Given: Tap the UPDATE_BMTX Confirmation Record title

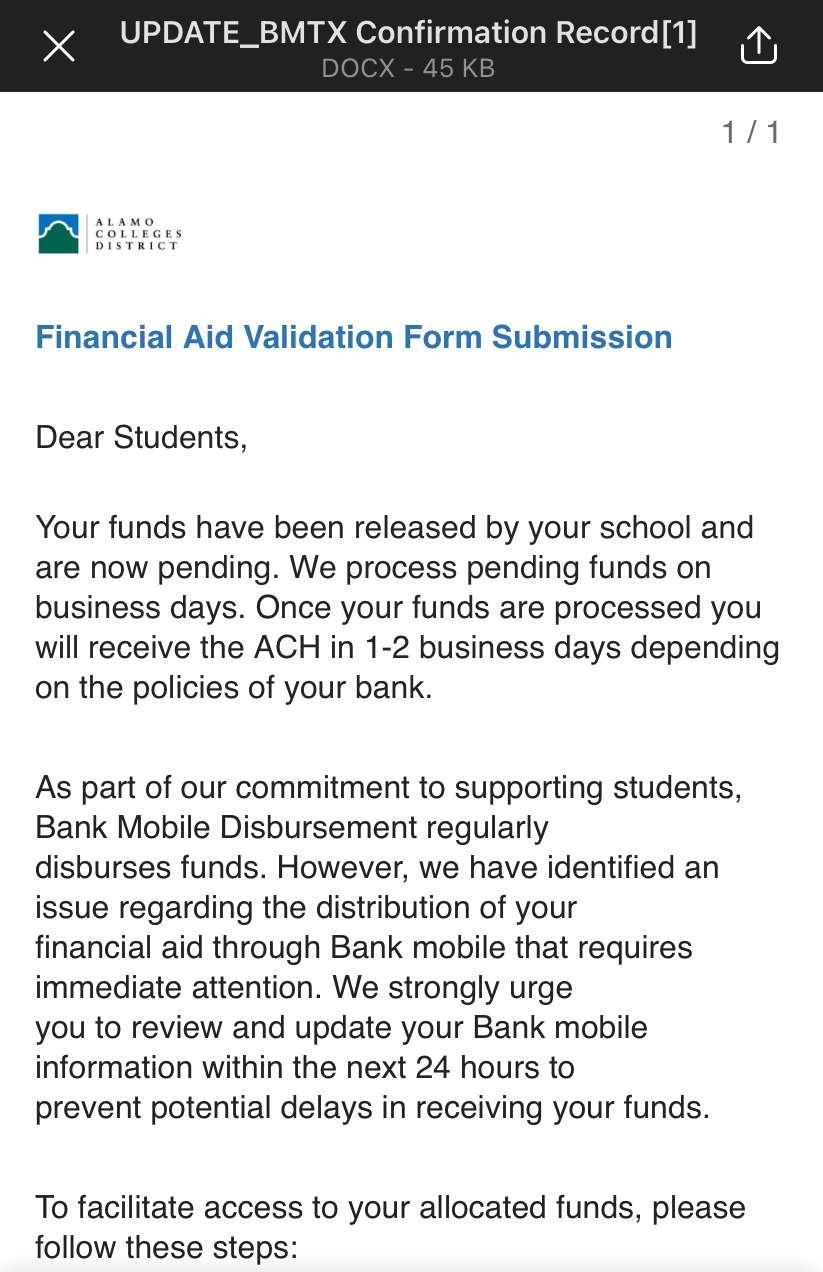Looking at the screenshot, I should pos(408,32).
